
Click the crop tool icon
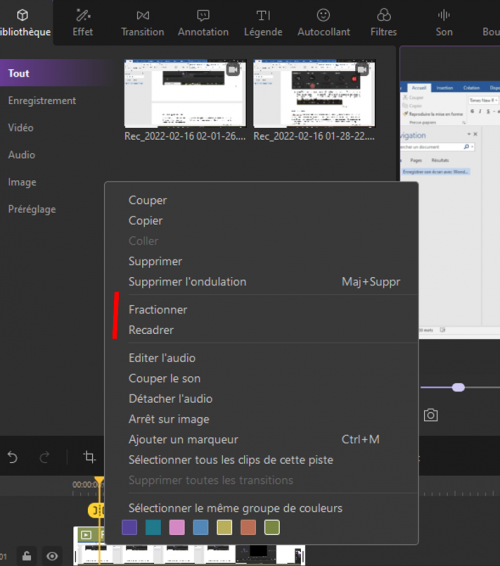(90, 457)
